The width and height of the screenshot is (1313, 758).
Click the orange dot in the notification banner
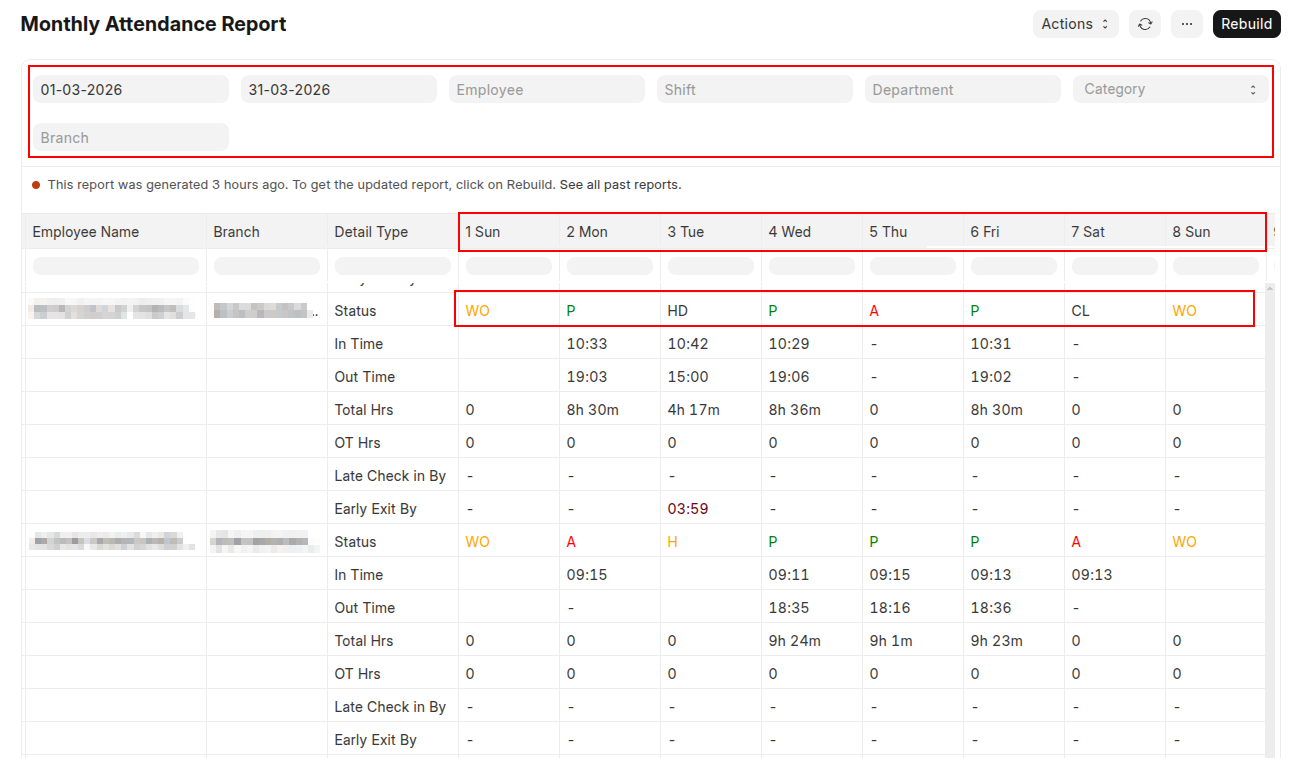[x=38, y=184]
